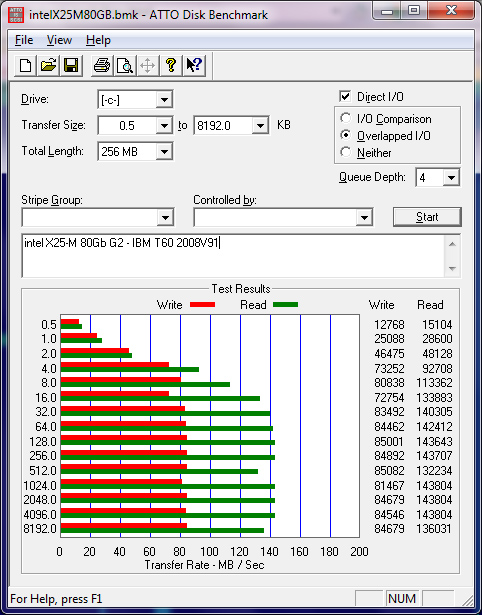Click the write value 12768

click(389, 325)
